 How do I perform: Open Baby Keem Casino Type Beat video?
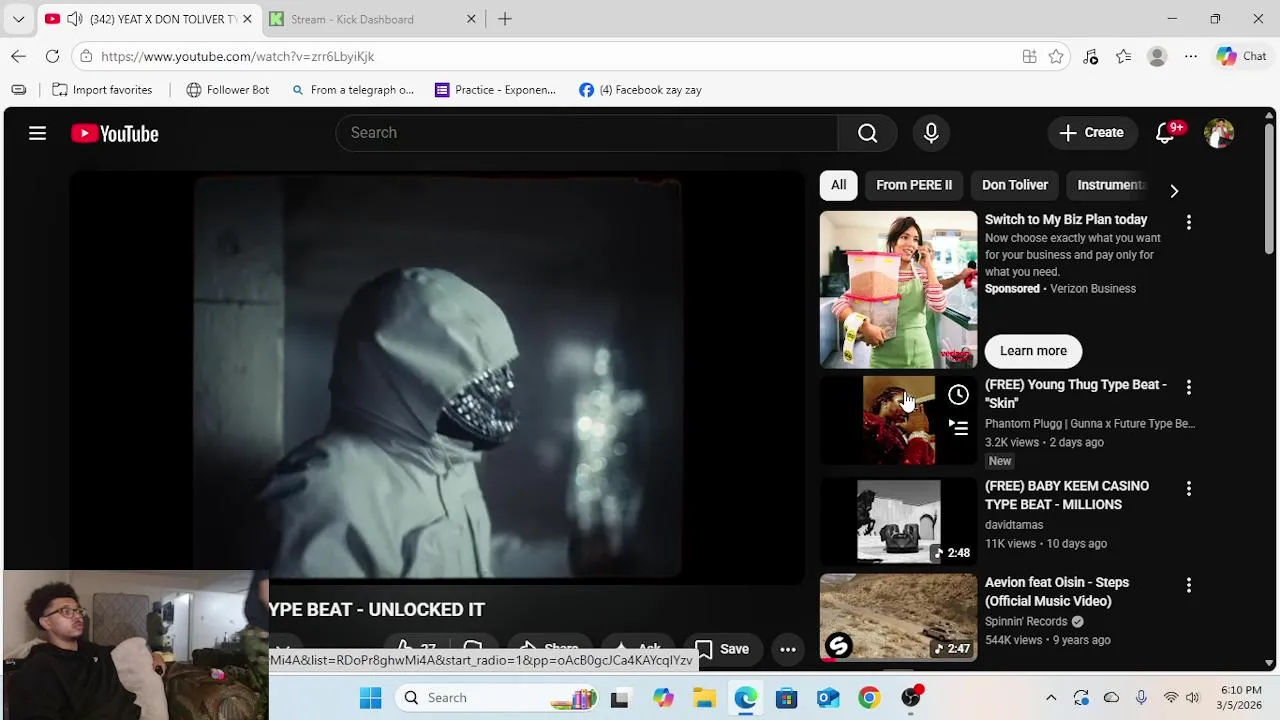tap(1067, 495)
